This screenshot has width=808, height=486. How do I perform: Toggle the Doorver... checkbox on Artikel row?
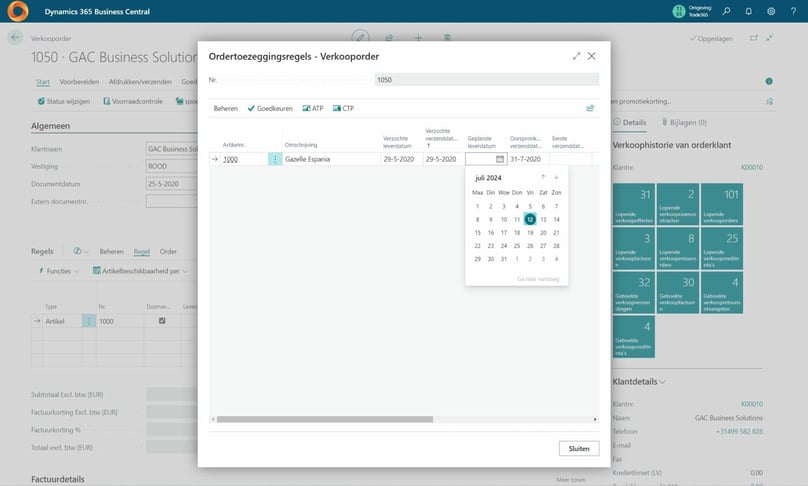point(162,321)
